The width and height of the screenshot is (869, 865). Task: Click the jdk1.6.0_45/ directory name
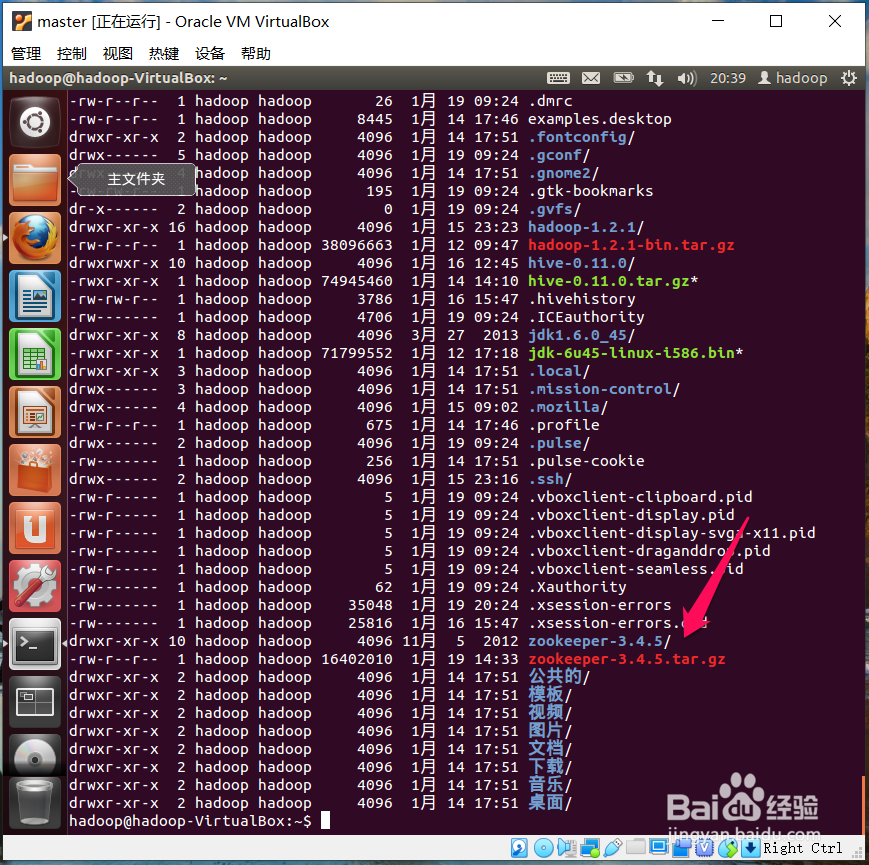581,335
